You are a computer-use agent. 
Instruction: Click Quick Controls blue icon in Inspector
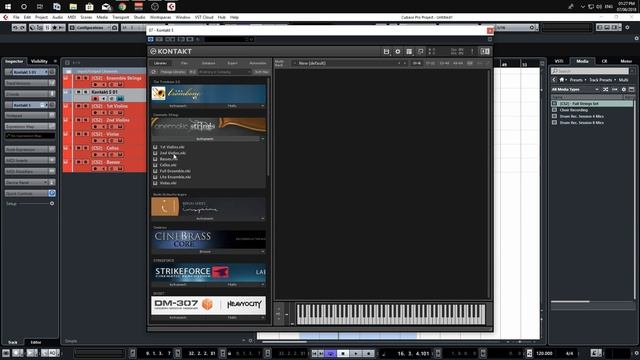pyautogui.click(x=52, y=193)
